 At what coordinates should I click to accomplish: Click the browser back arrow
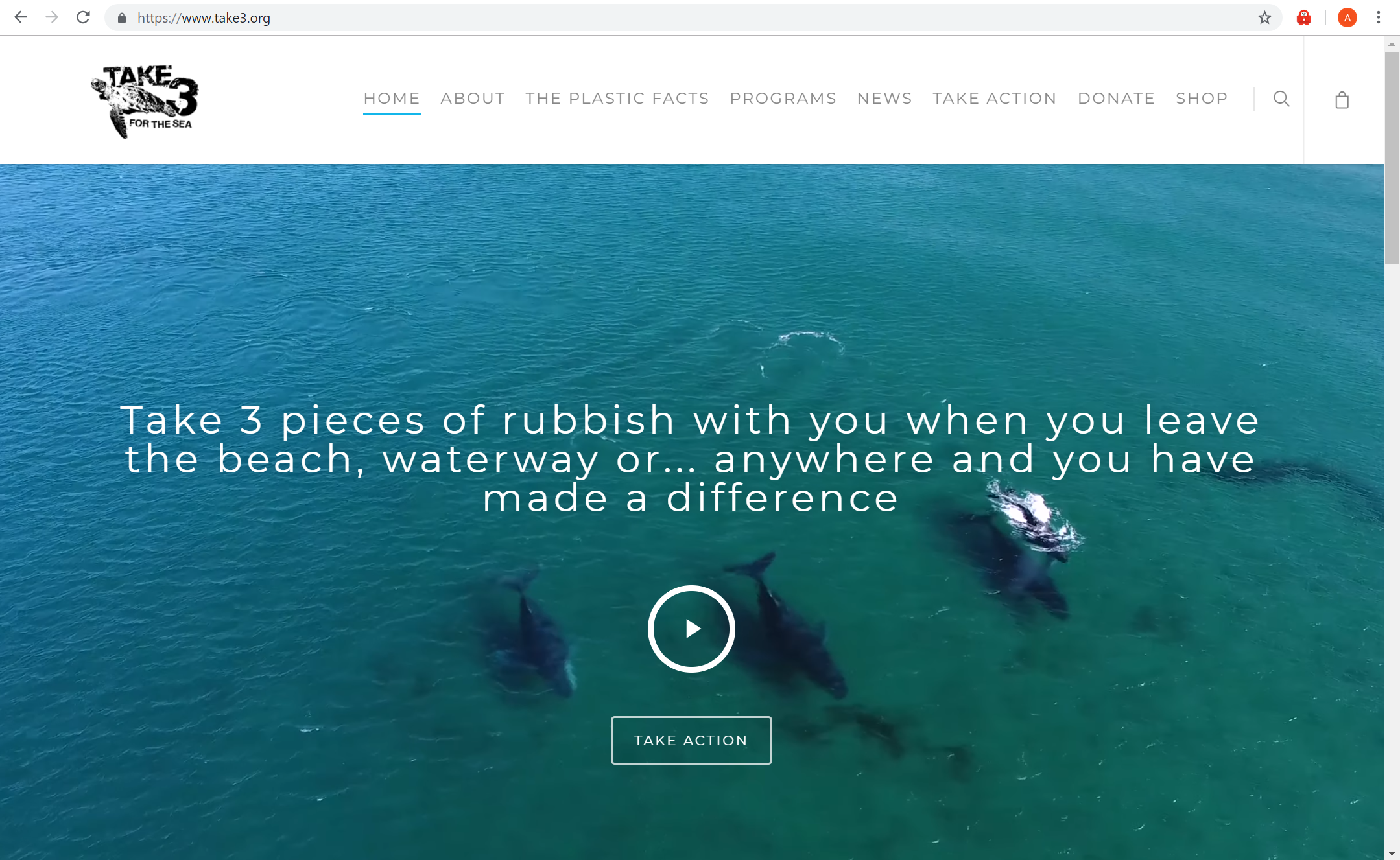click(21, 17)
